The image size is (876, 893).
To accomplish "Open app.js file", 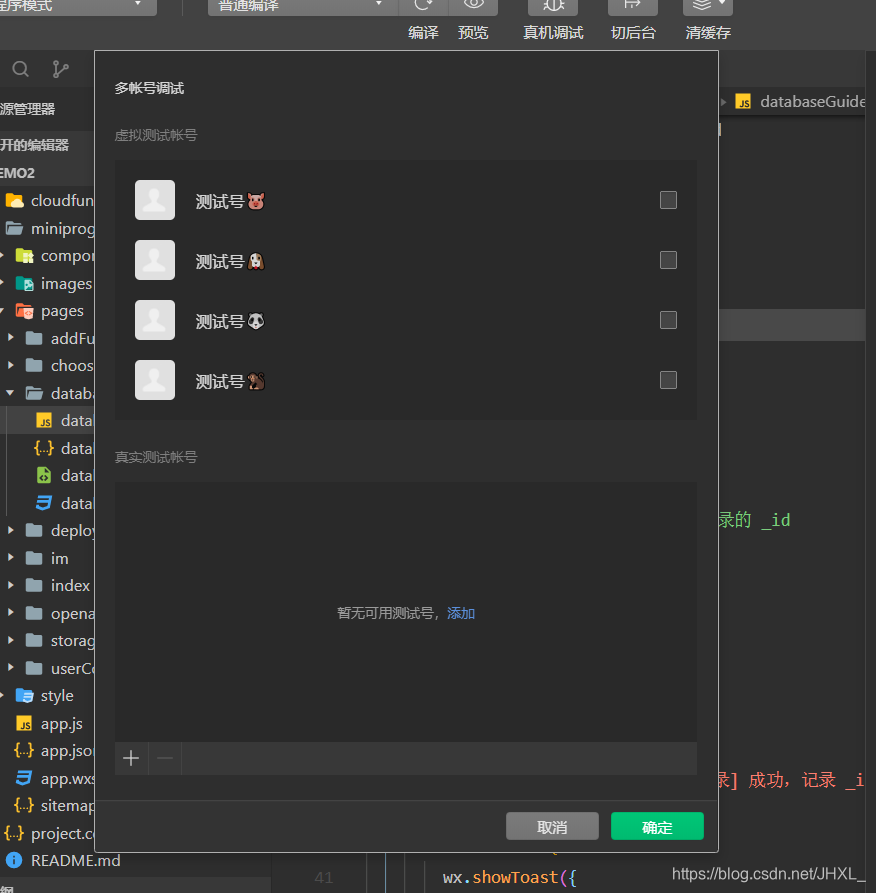I will 50,723.
